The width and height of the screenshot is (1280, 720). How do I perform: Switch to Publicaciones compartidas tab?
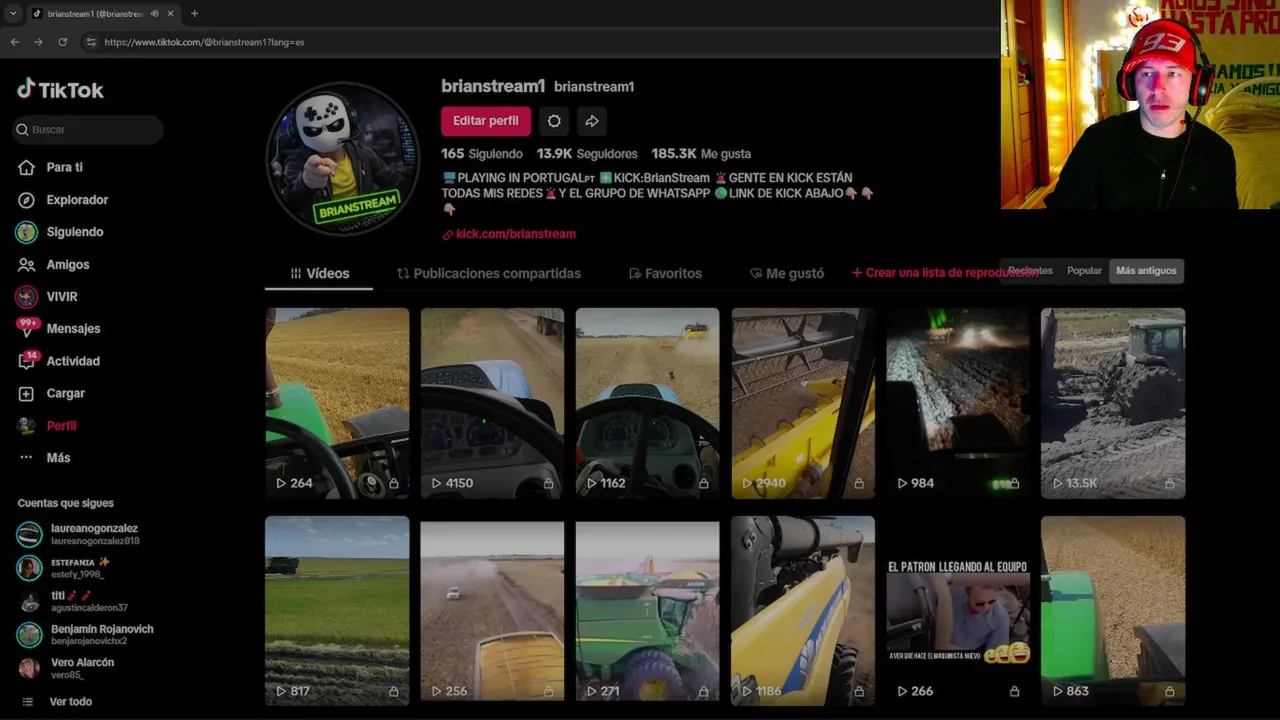point(489,273)
